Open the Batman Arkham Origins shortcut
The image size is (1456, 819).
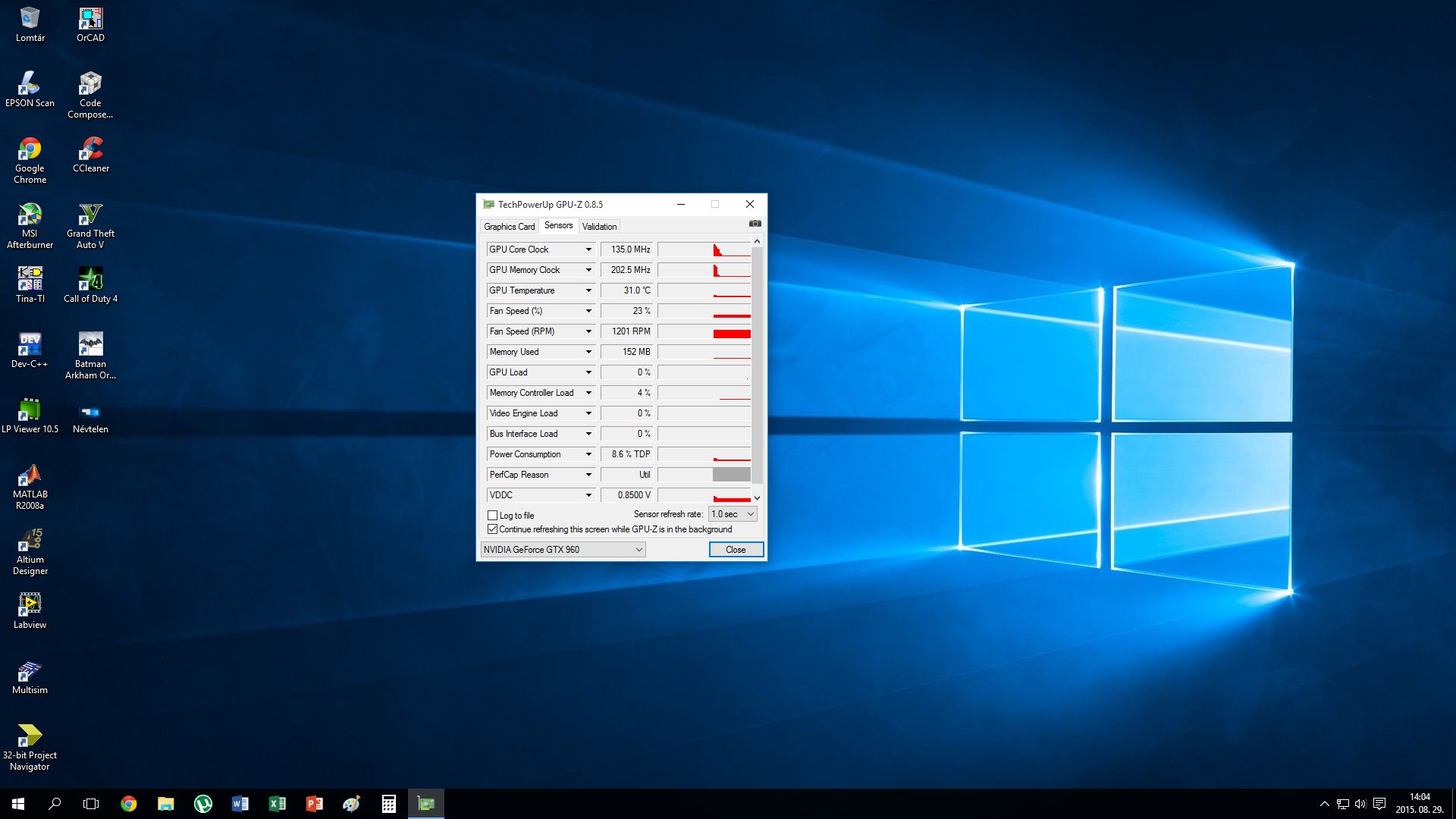90,356
